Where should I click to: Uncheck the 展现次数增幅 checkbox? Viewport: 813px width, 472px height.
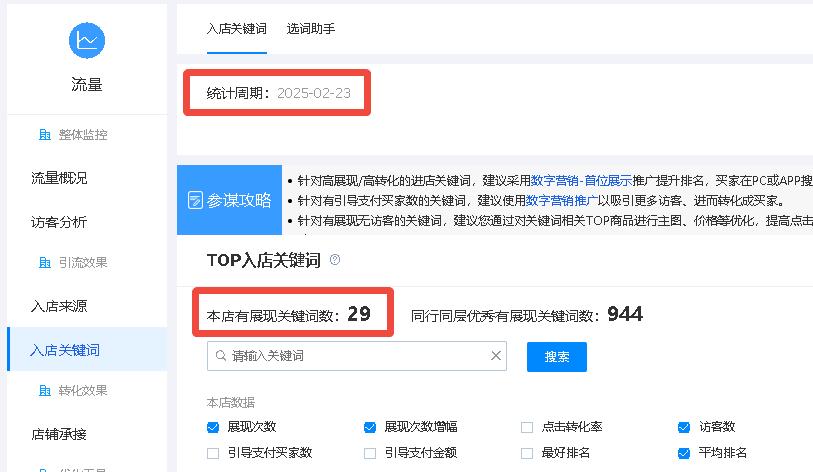[x=370, y=427]
